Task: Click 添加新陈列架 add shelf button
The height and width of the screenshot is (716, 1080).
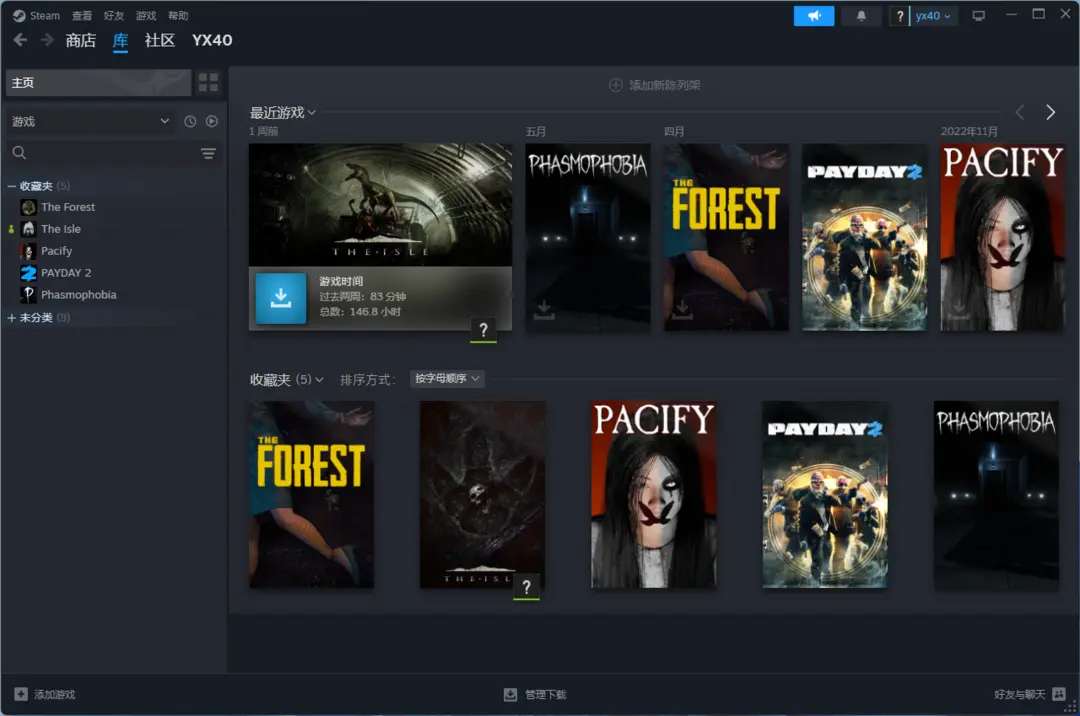Action: (654, 85)
